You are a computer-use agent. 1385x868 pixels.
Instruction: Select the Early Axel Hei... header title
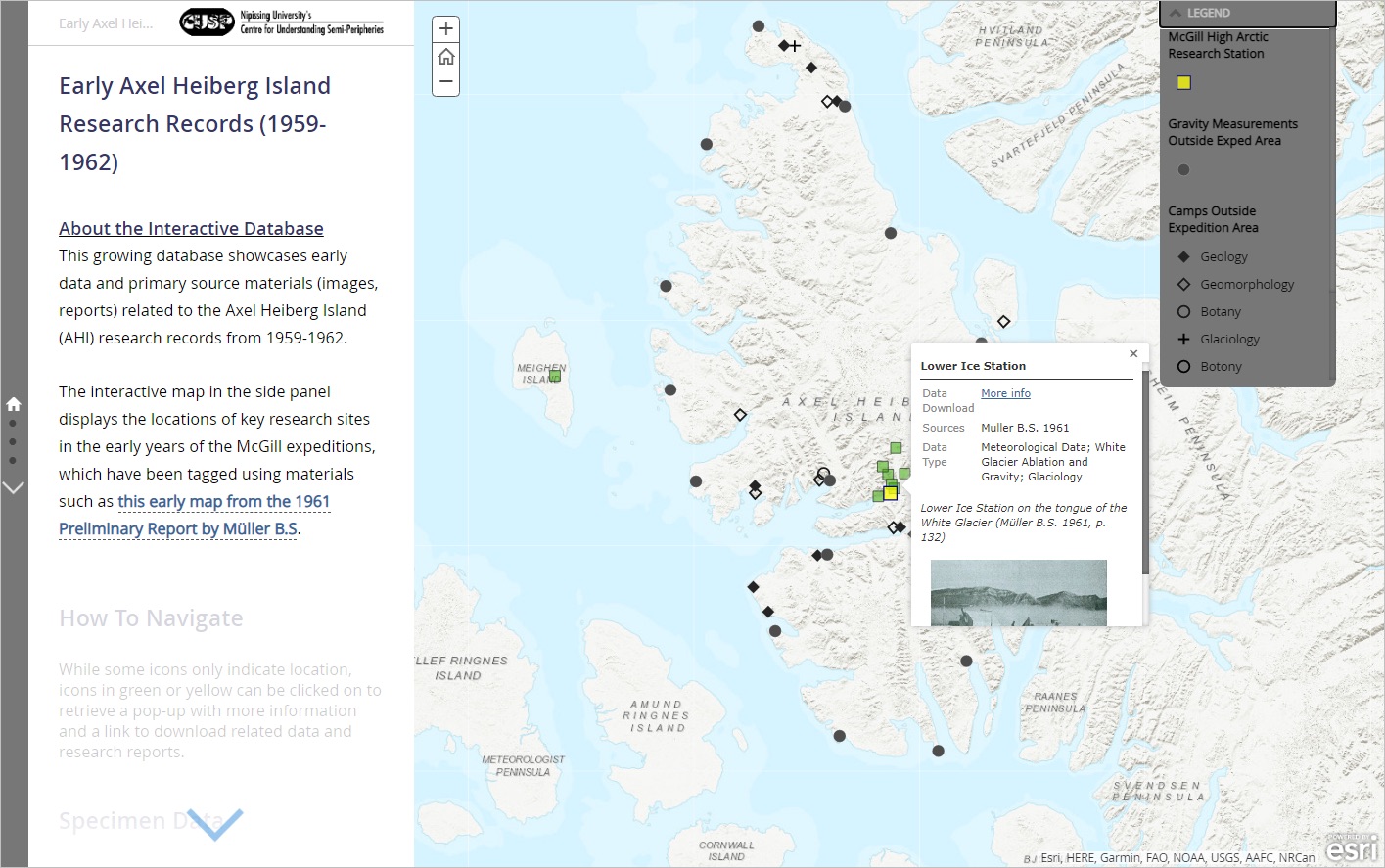click(106, 23)
